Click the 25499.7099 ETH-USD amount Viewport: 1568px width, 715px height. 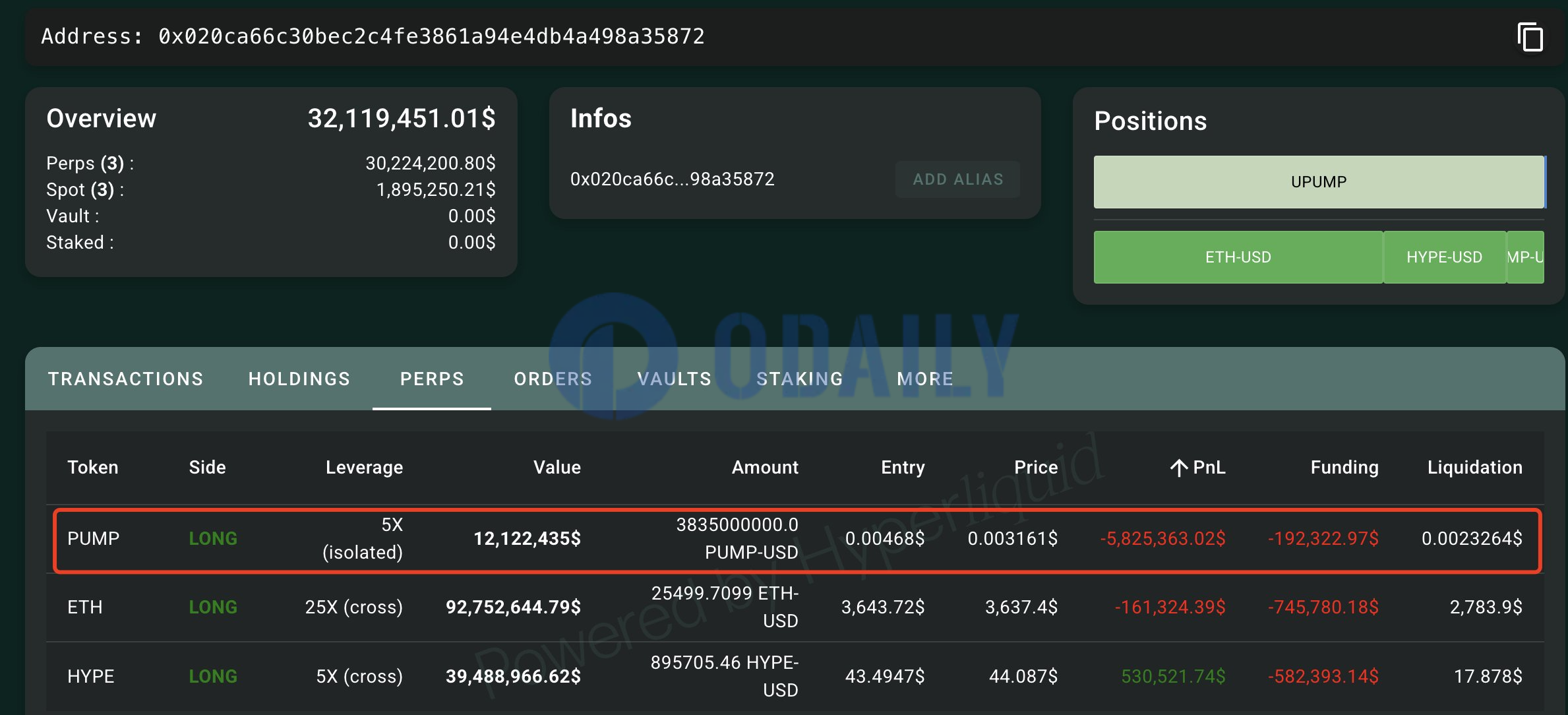click(x=725, y=607)
